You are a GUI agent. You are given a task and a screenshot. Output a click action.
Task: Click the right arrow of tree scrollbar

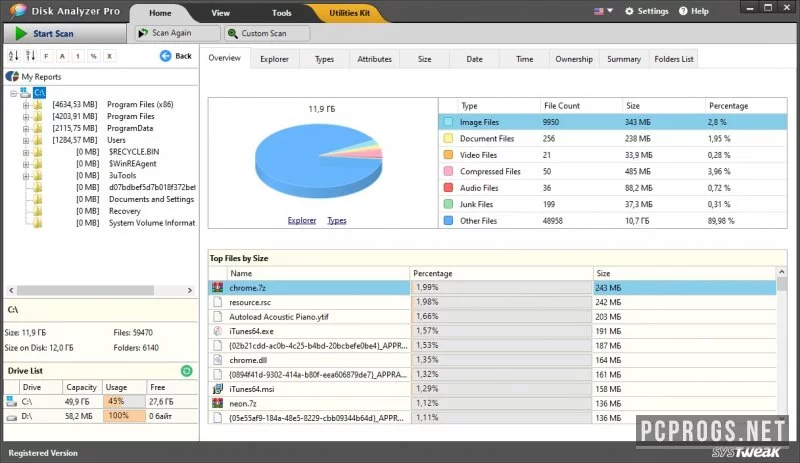coord(190,290)
